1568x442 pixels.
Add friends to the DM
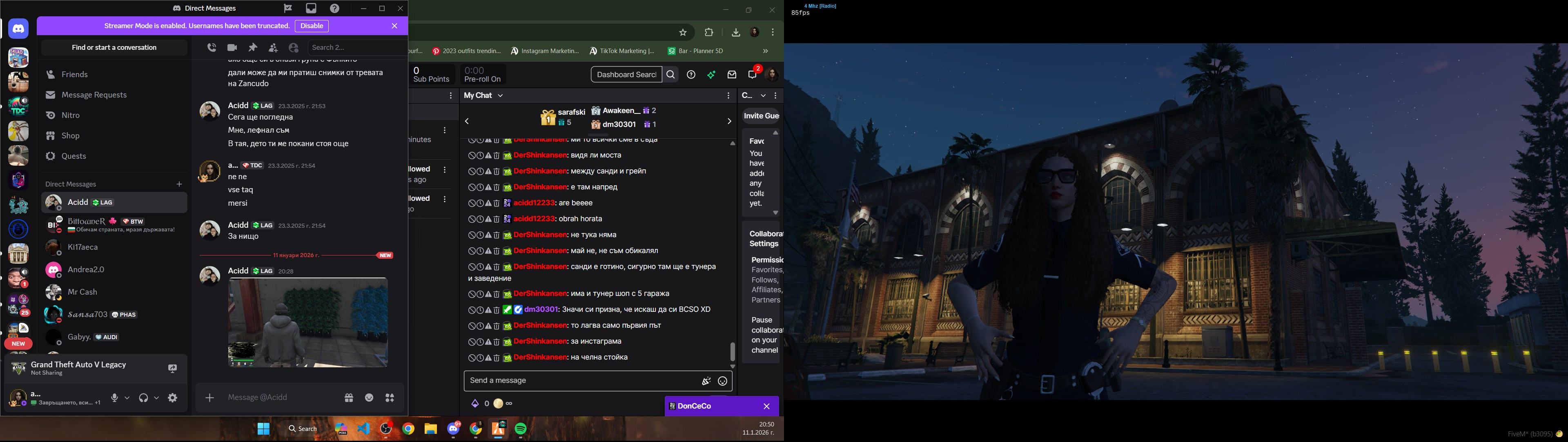[273, 47]
